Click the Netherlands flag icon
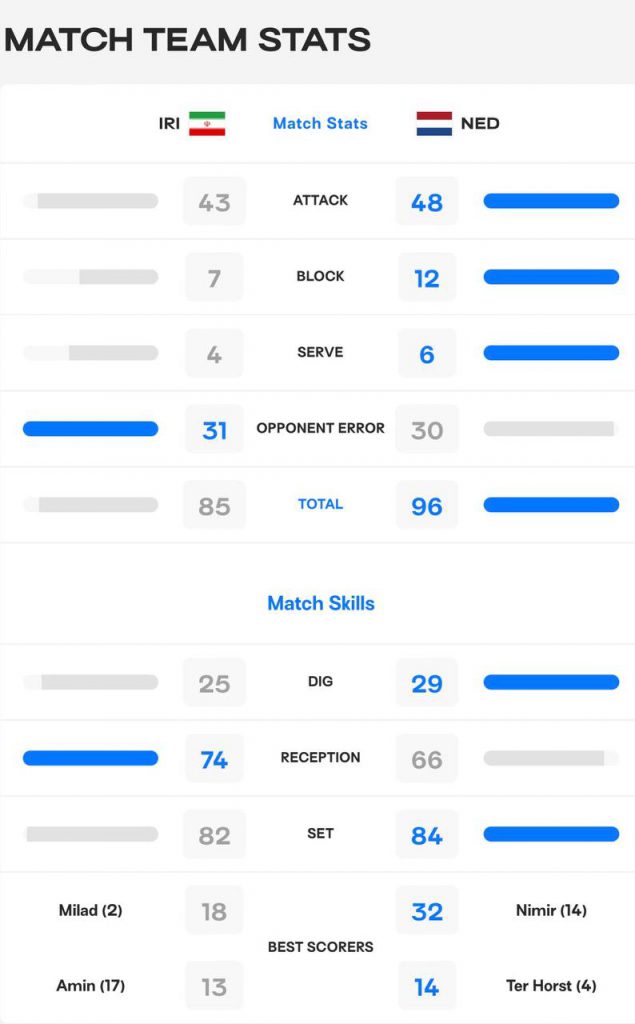The image size is (635, 1024). (434, 123)
